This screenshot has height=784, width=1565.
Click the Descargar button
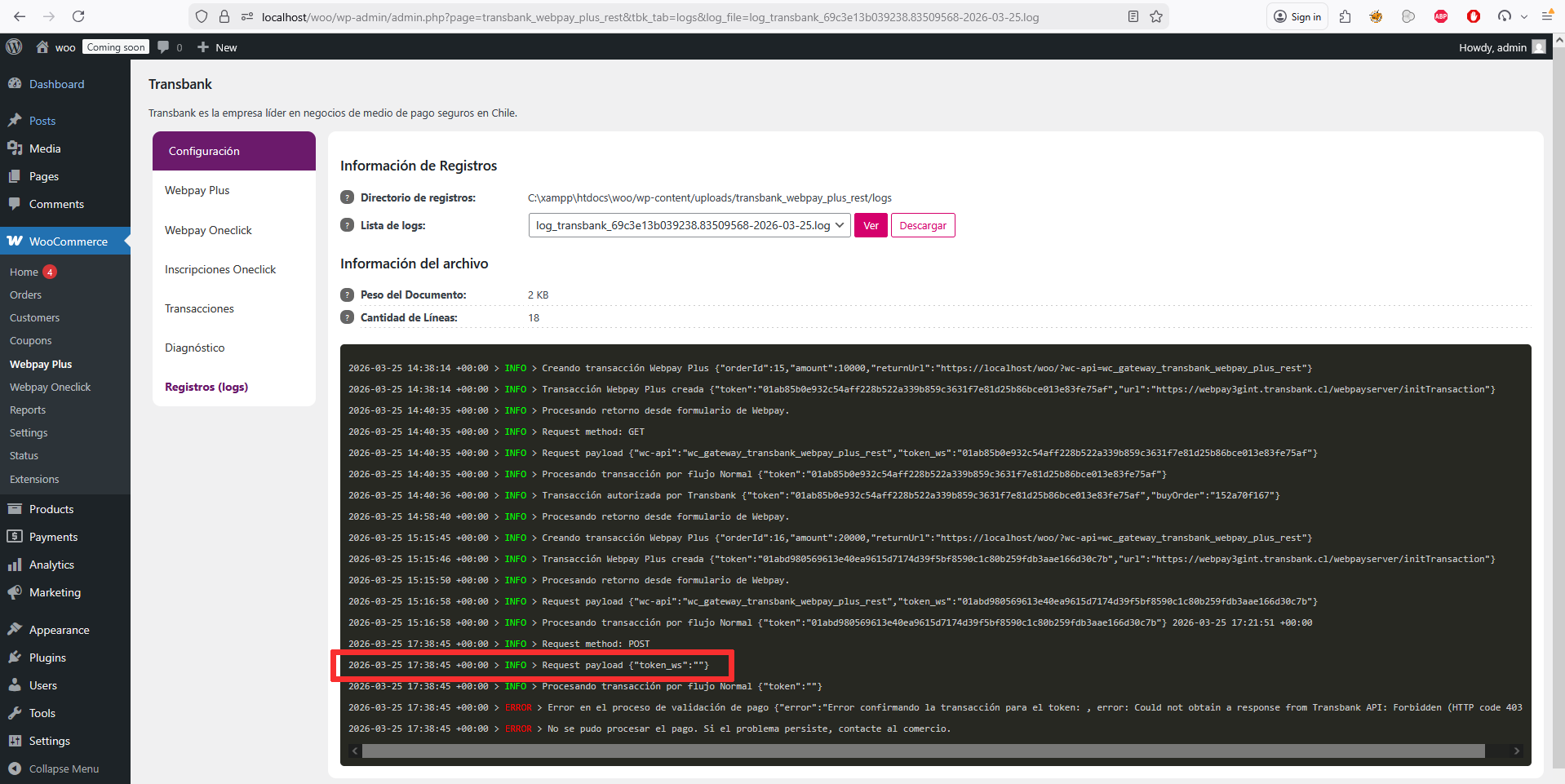pos(923,225)
